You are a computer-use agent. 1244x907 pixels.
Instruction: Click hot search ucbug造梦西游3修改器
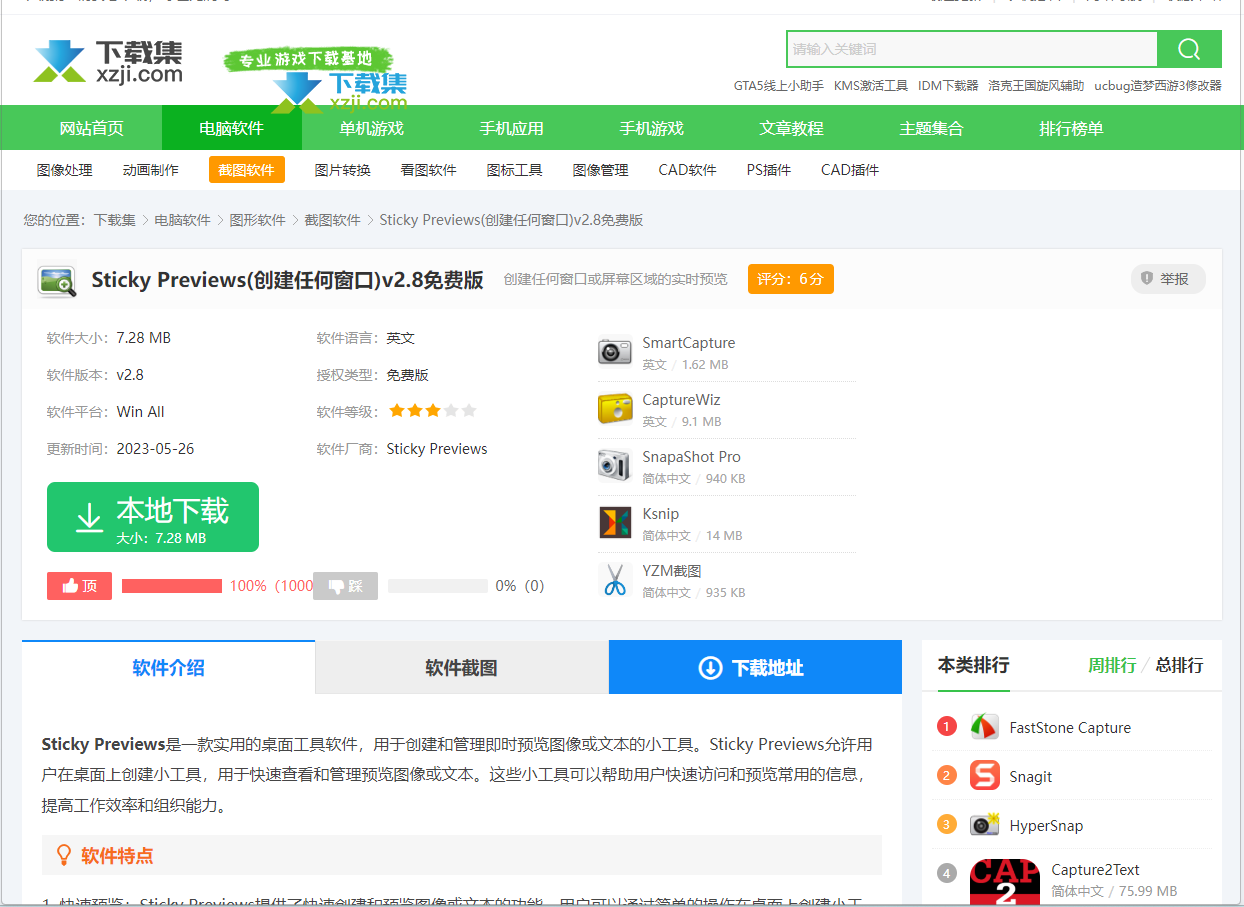tap(1158, 86)
